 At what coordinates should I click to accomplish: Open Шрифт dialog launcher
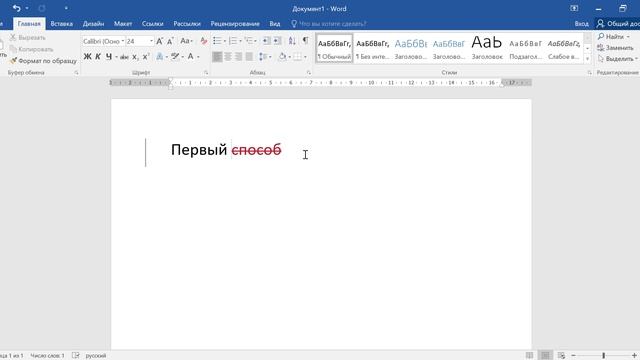pos(206,73)
